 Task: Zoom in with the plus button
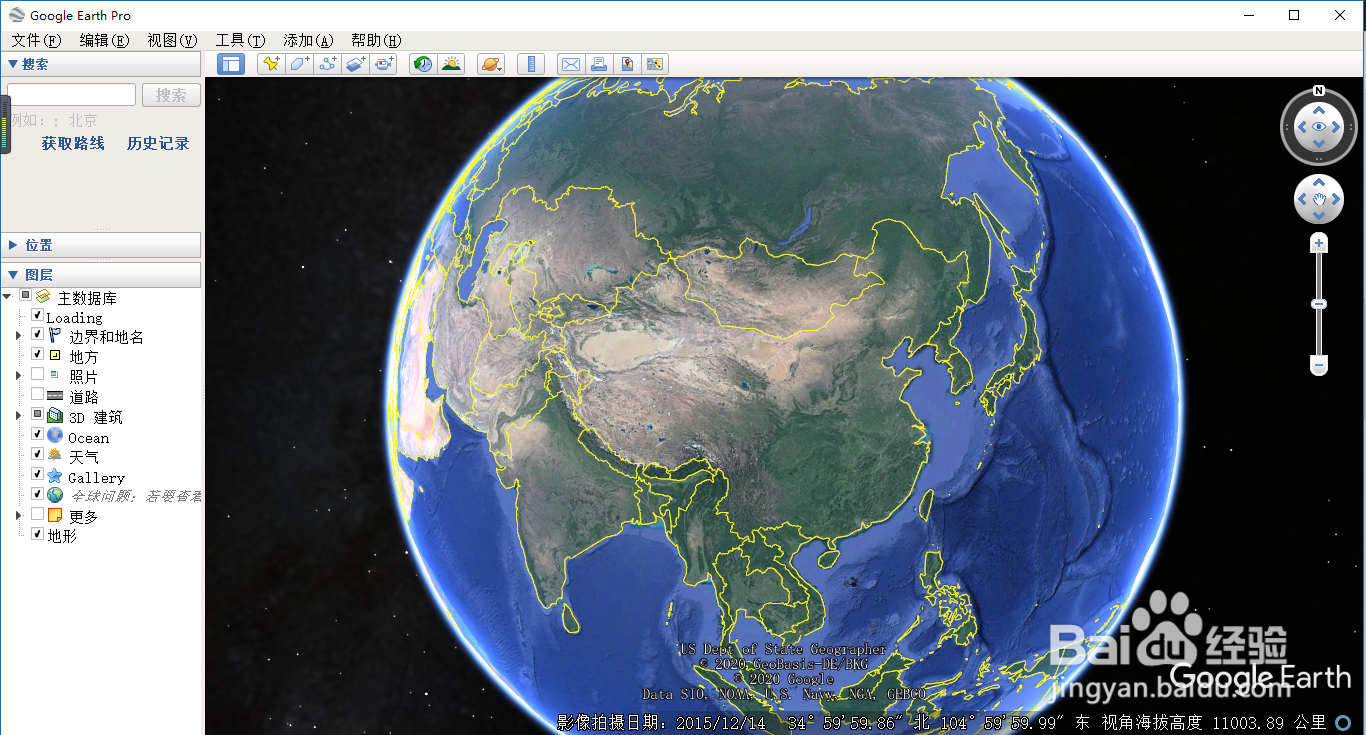coord(1319,243)
